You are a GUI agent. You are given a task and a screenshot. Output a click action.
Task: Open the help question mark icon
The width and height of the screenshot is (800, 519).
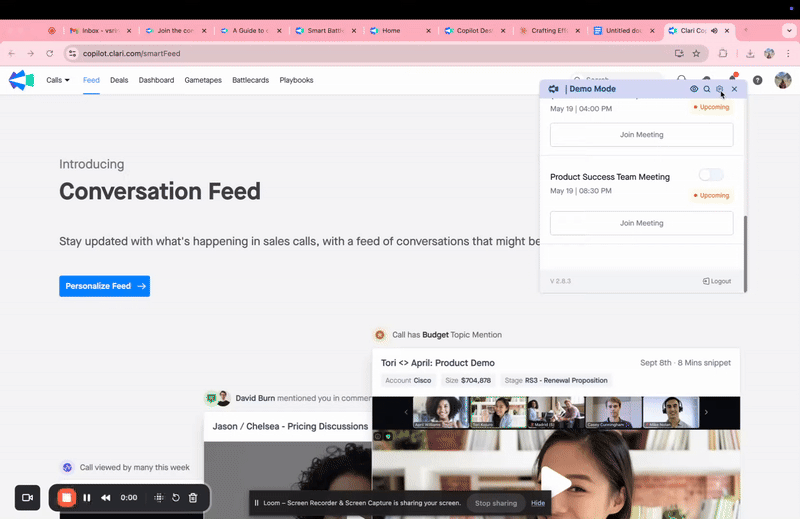758,80
